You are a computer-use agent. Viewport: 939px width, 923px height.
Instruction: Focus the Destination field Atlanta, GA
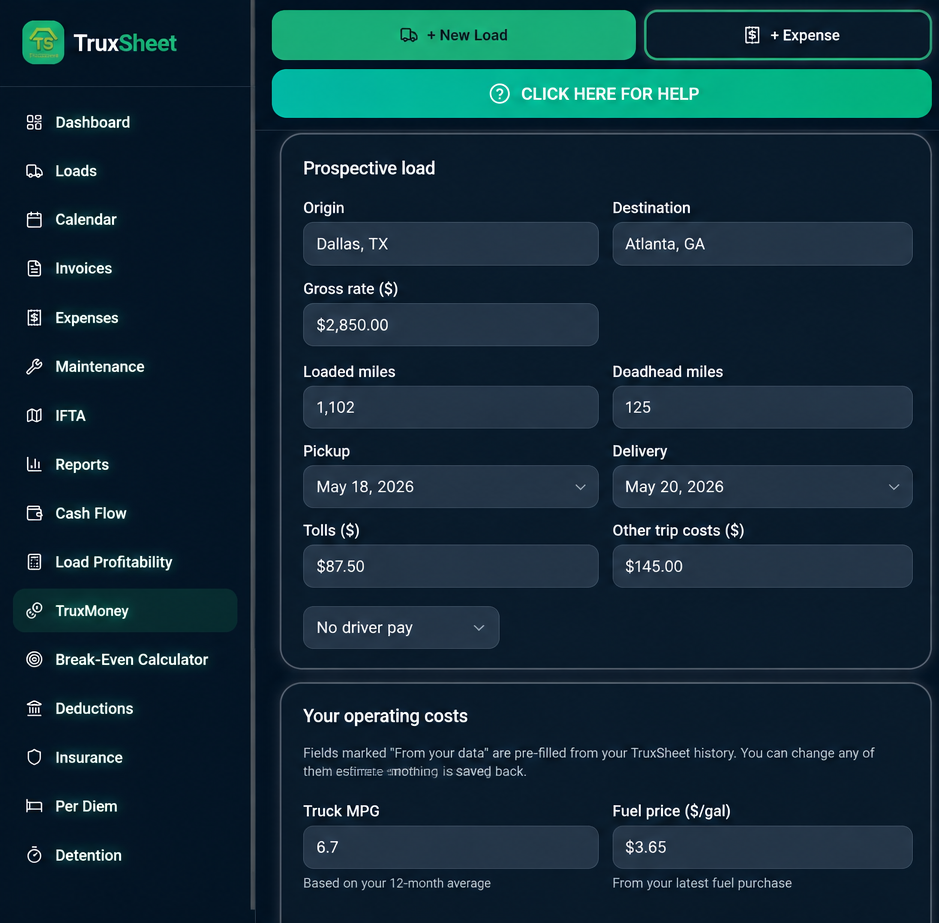(x=762, y=244)
